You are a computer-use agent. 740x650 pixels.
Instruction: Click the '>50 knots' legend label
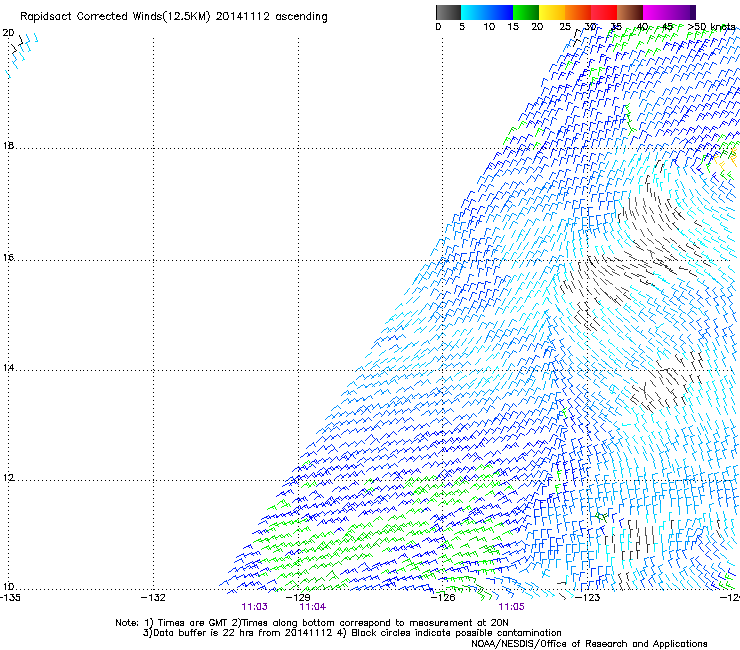coord(711,27)
